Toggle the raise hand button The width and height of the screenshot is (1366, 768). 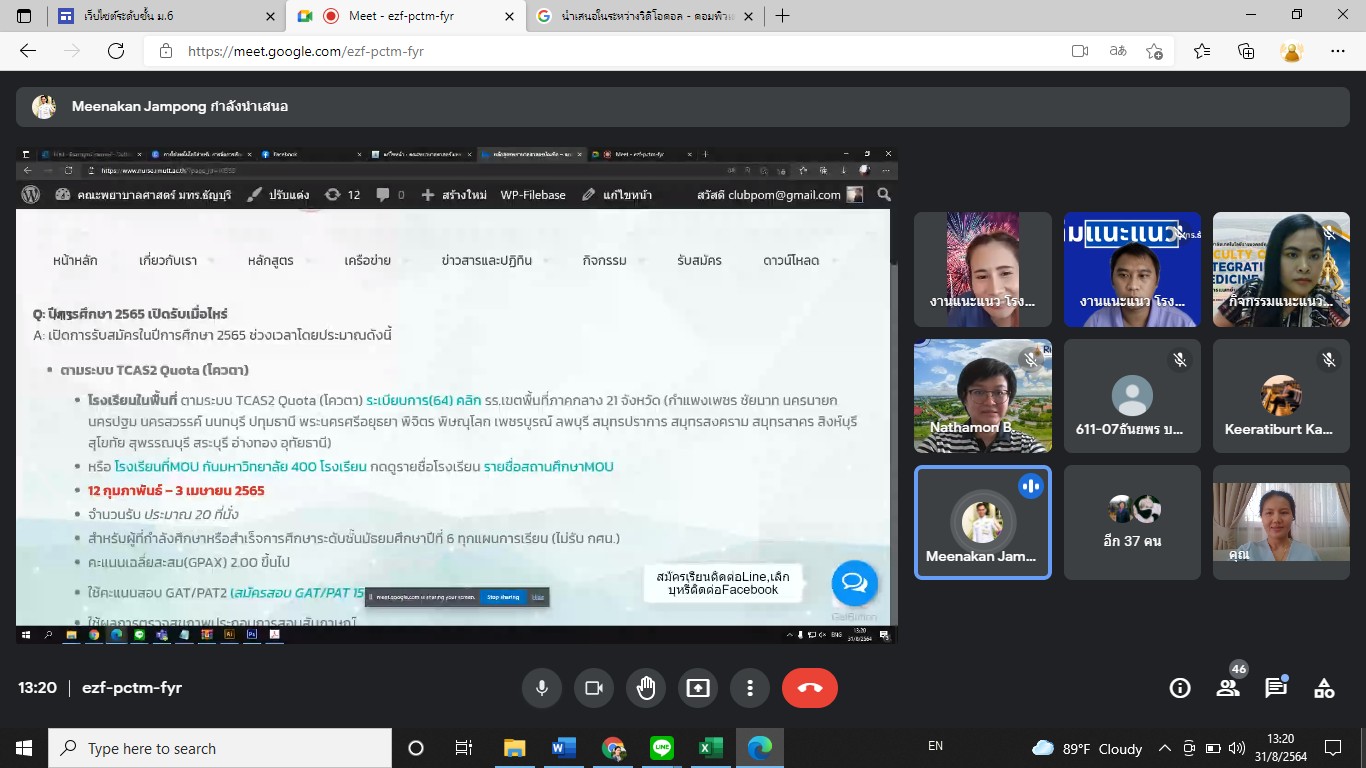pyautogui.click(x=646, y=688)
